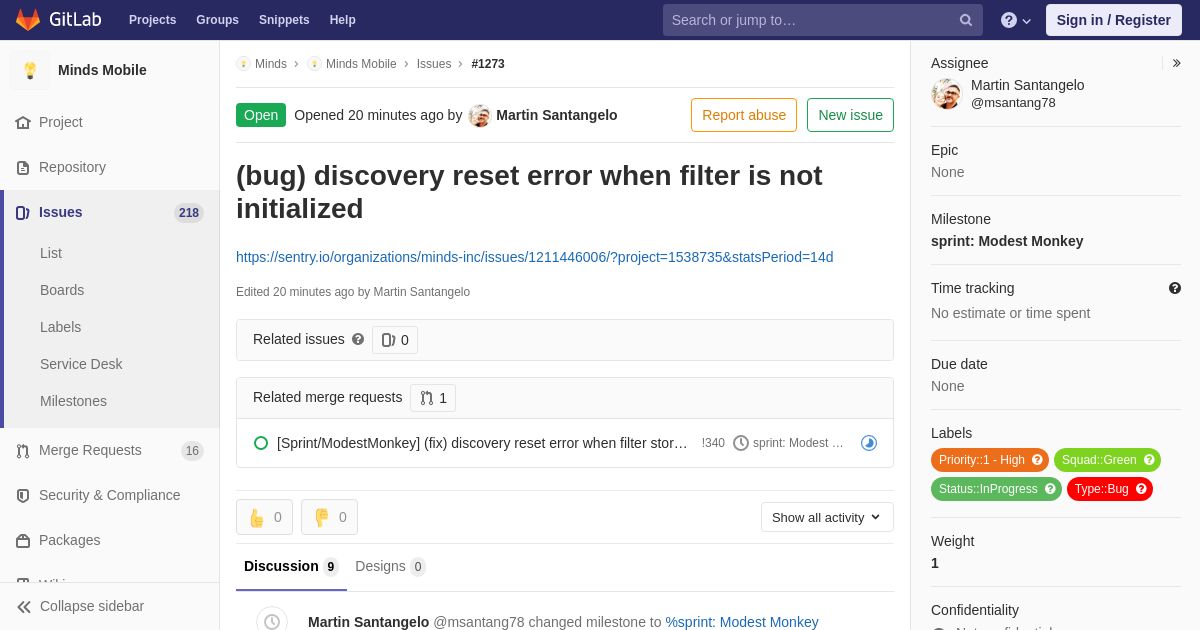1200x630 pixels.
Task: Click the assignee avatar image
Action: 947,94
